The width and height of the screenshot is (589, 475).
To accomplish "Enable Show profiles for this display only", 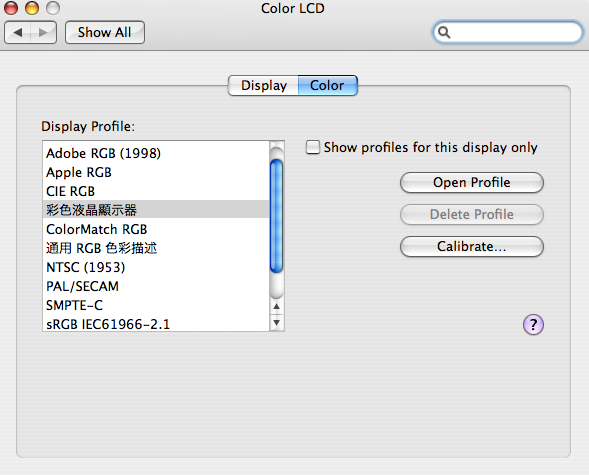I will pos(313,147).
